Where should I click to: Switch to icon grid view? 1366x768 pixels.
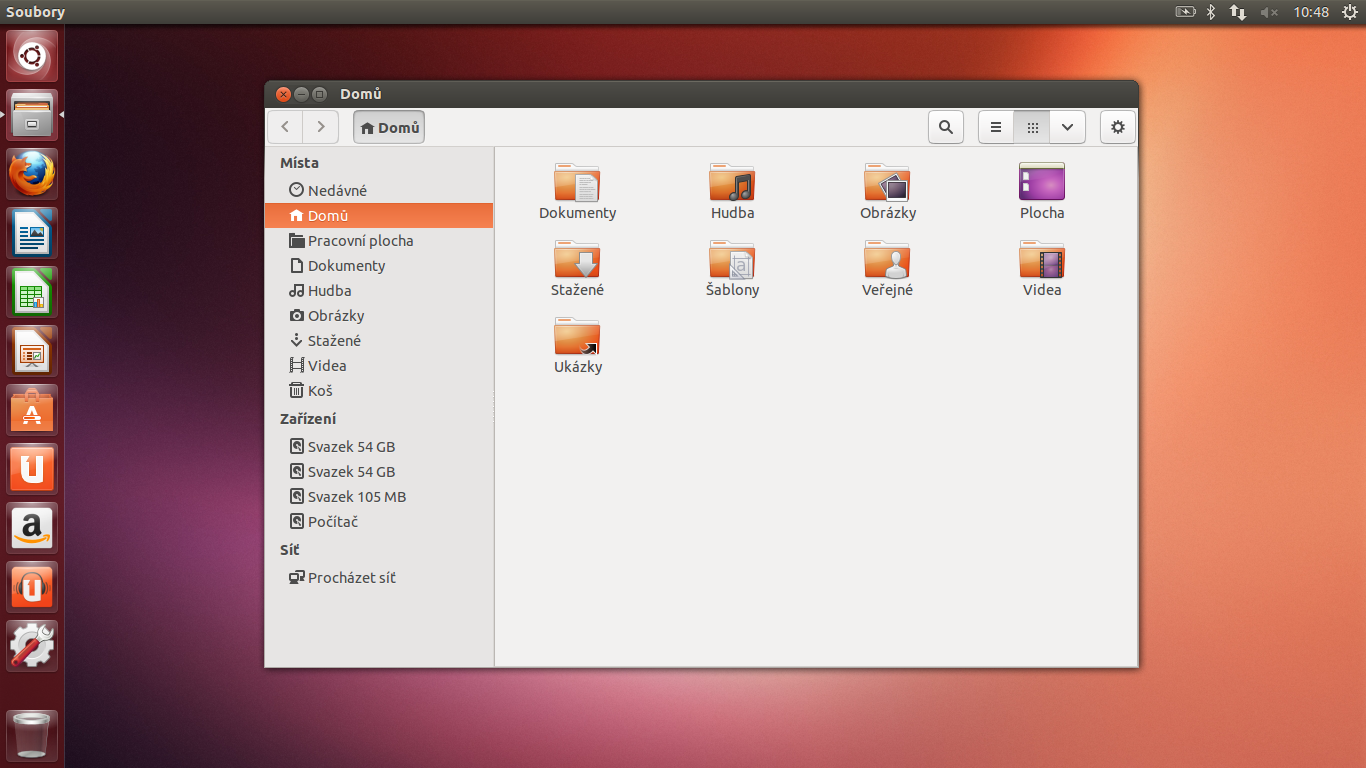click(1032, 127)
